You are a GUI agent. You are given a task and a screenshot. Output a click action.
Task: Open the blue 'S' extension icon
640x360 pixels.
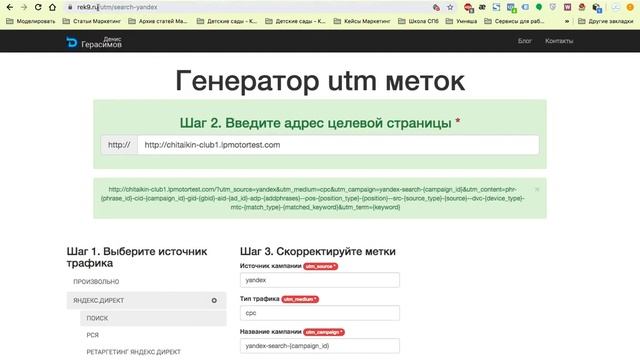coord(496,7)
